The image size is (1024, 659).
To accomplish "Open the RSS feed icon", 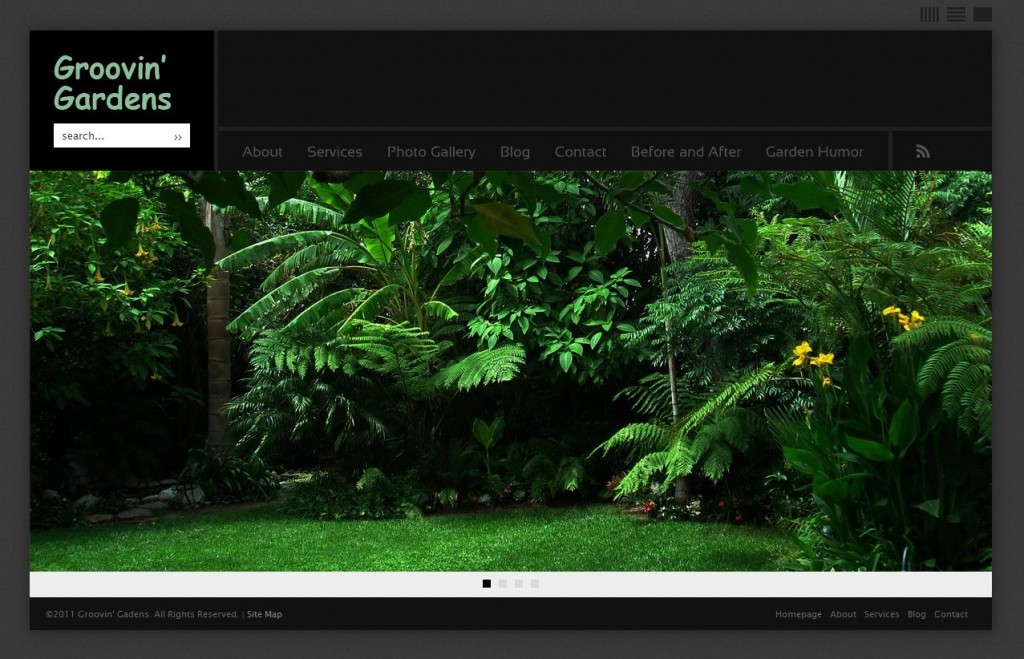I will tap(922, 150).
